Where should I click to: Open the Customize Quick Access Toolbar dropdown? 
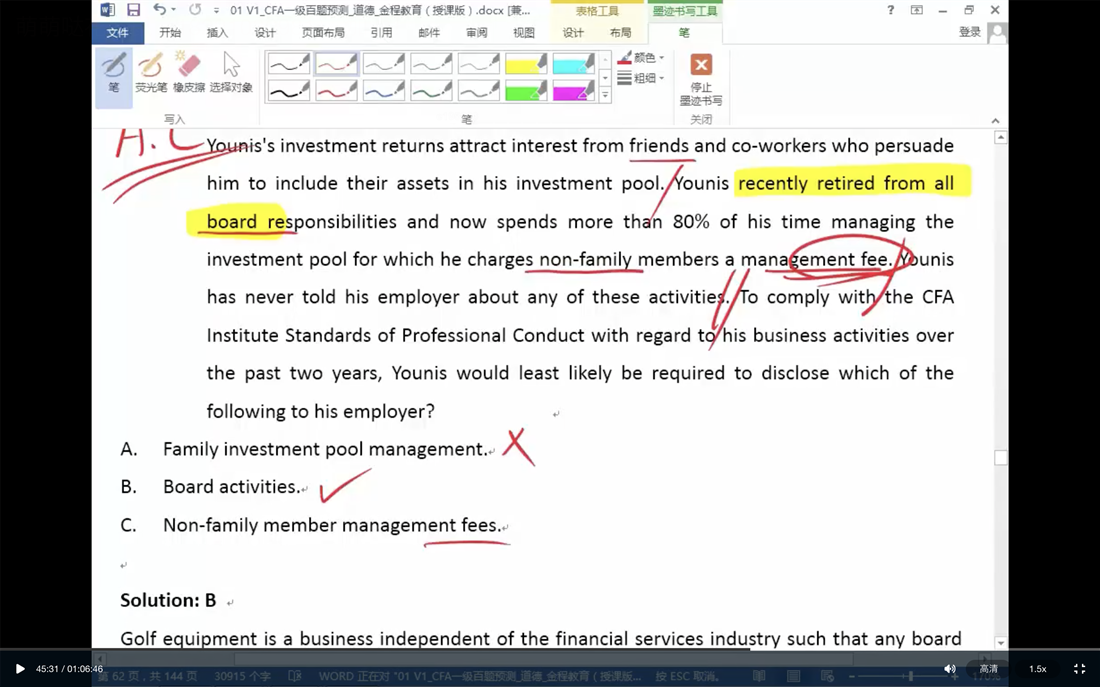216,11
